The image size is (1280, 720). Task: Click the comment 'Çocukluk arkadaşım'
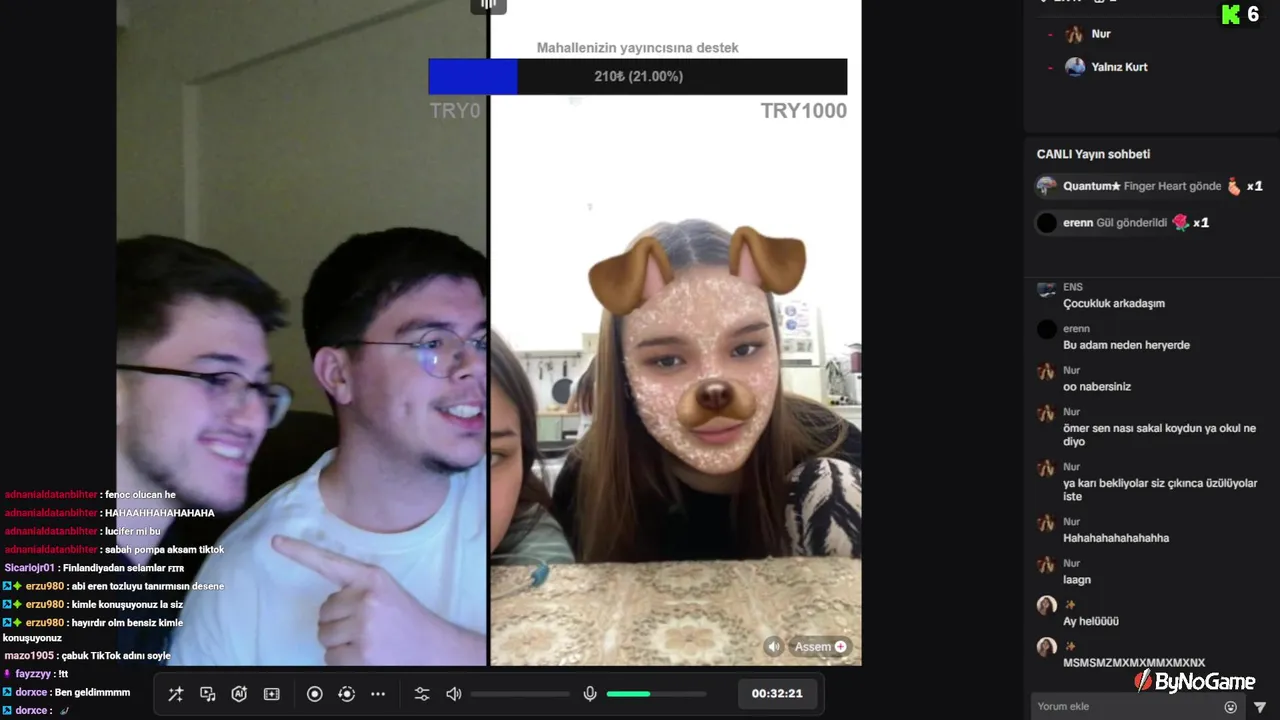[1114, 303]
